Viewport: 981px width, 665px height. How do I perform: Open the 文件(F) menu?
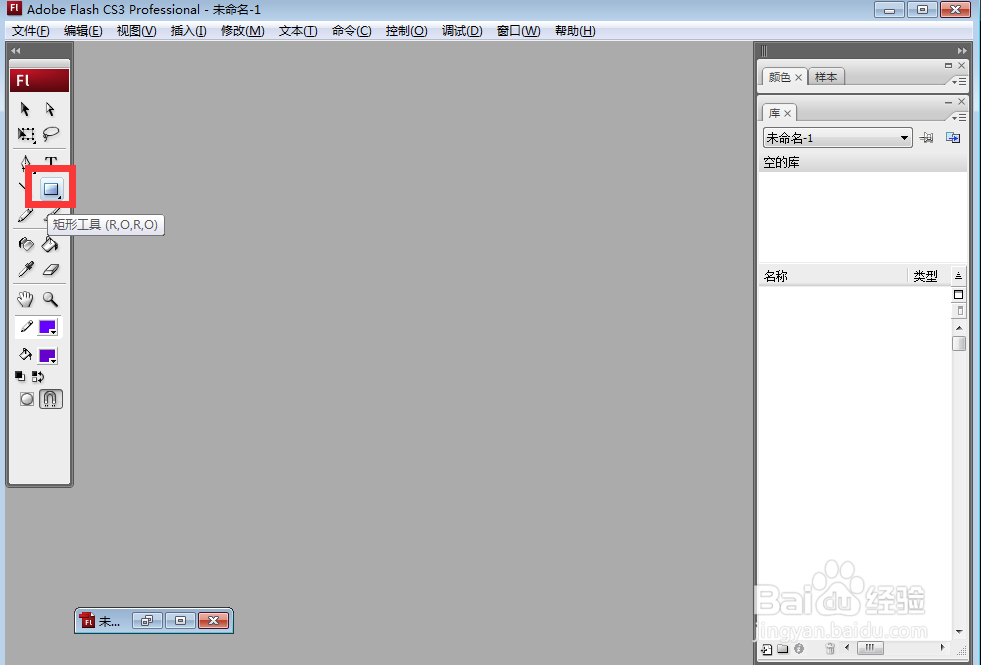click(x=30, y=31)
